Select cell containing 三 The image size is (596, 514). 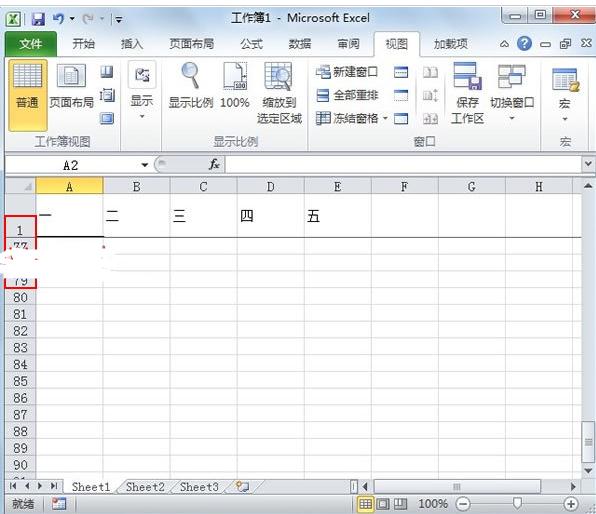click(203, 216)
